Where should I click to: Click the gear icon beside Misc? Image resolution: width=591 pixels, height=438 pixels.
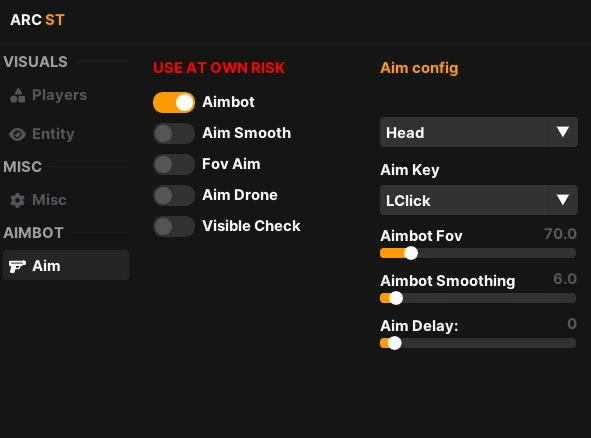pyautogui.click(x=17, y=200)
